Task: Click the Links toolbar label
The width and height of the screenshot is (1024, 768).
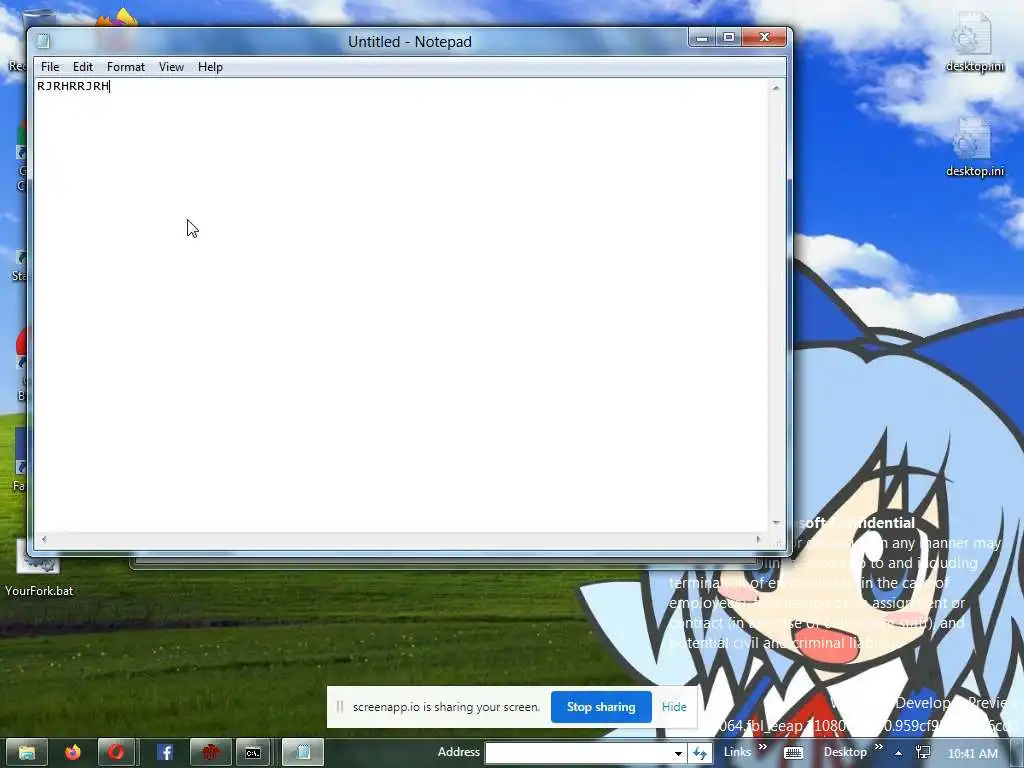Action: pos(737,752)
